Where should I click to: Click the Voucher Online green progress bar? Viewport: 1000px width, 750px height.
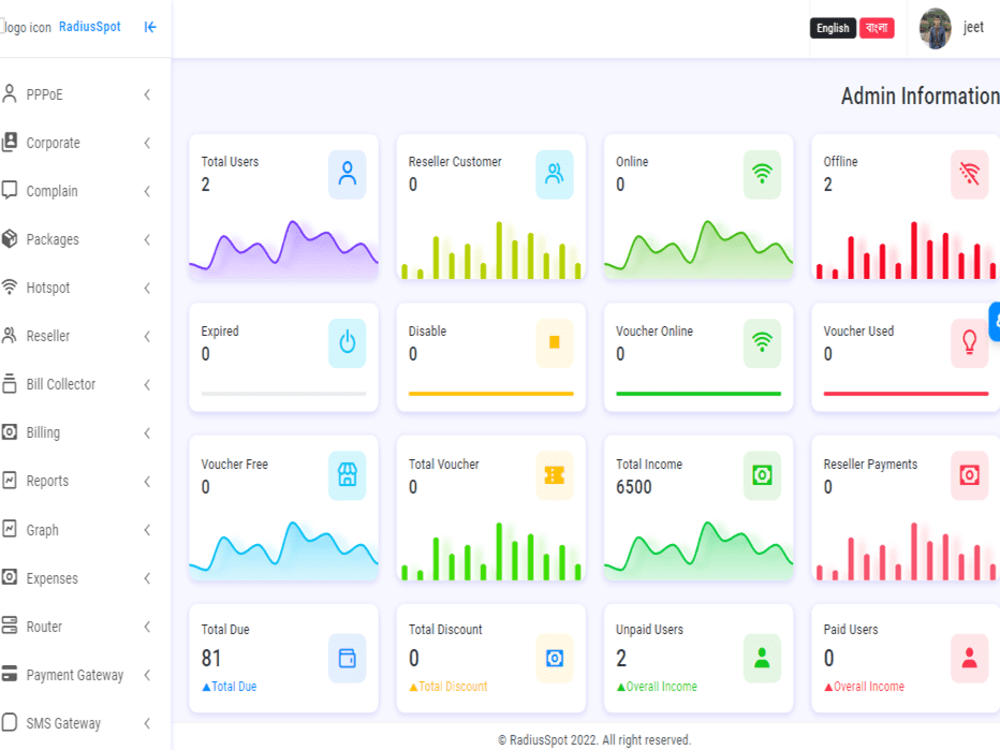pyautogui.click(x=698, y=393)
